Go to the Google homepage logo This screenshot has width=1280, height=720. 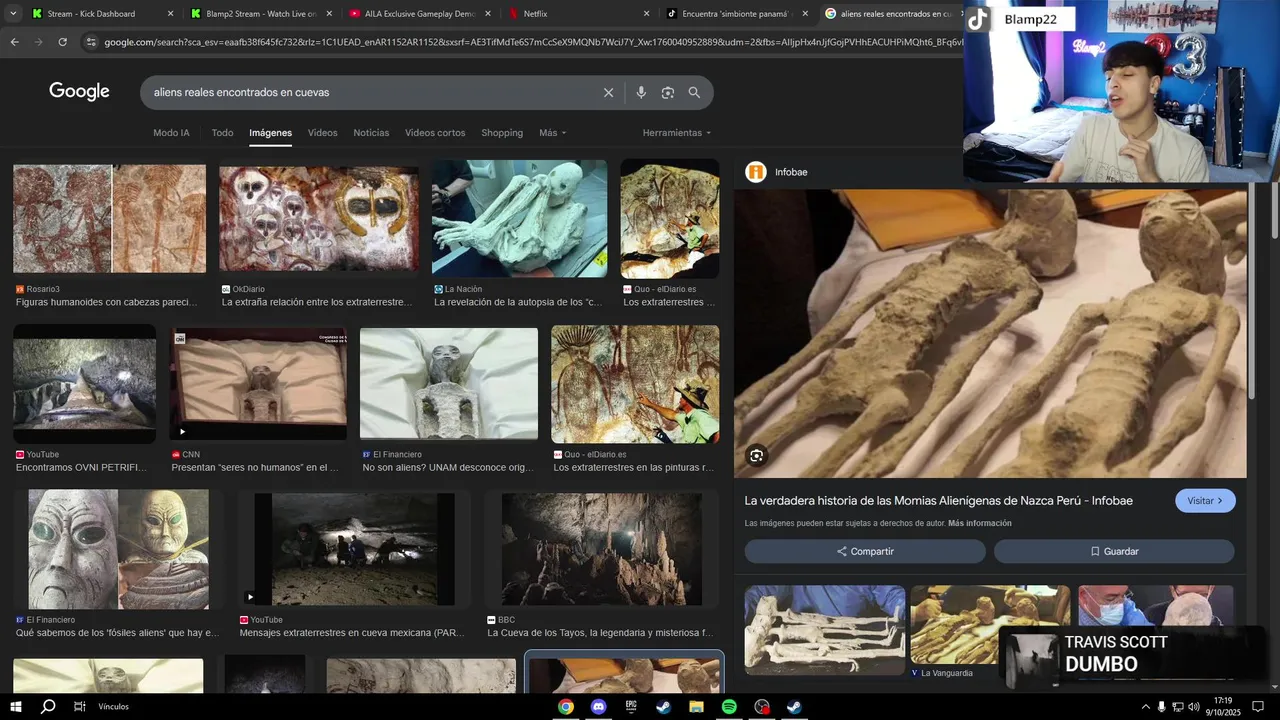click(79, 92)
